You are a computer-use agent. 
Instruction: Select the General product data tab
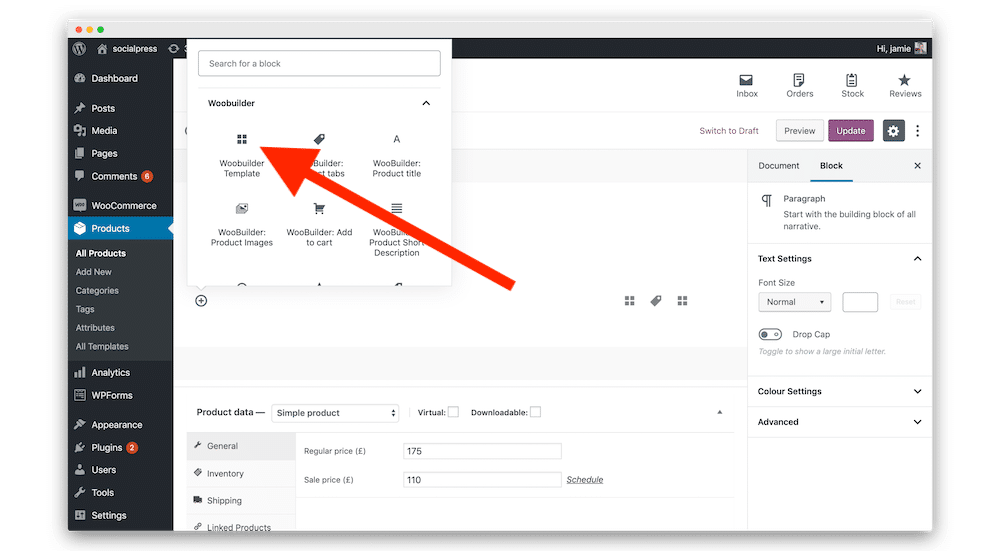(241, 446)
